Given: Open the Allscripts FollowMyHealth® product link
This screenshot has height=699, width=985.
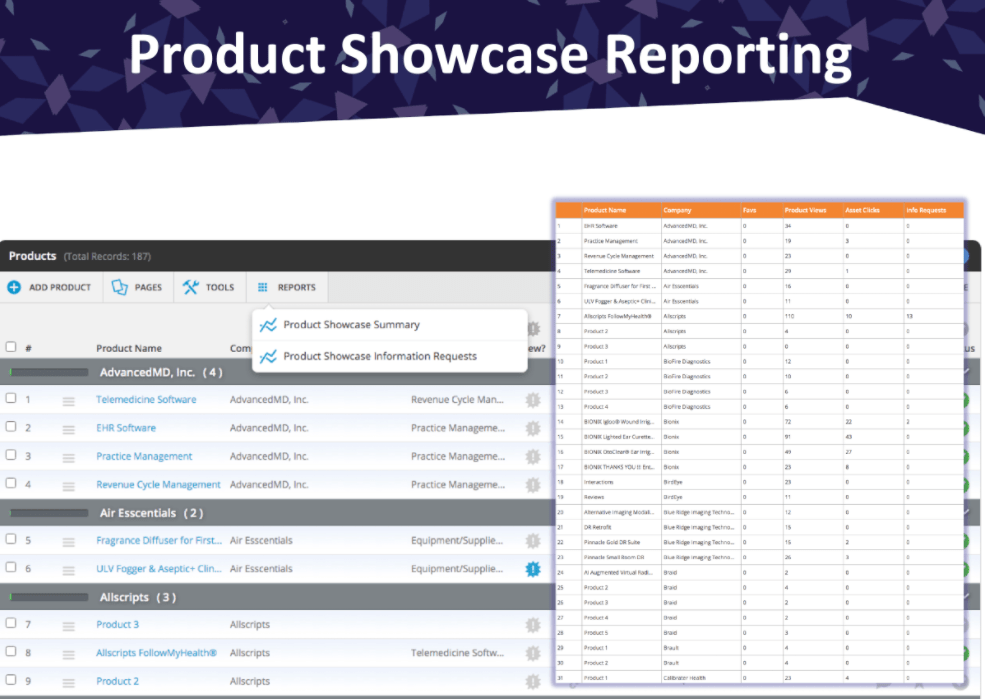Looking at the screenshot, I should point(156,653).
